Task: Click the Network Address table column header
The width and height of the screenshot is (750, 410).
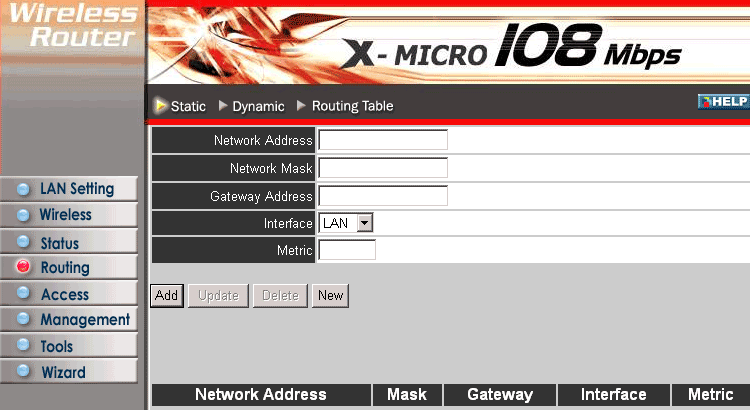Action: click(261, 395)
